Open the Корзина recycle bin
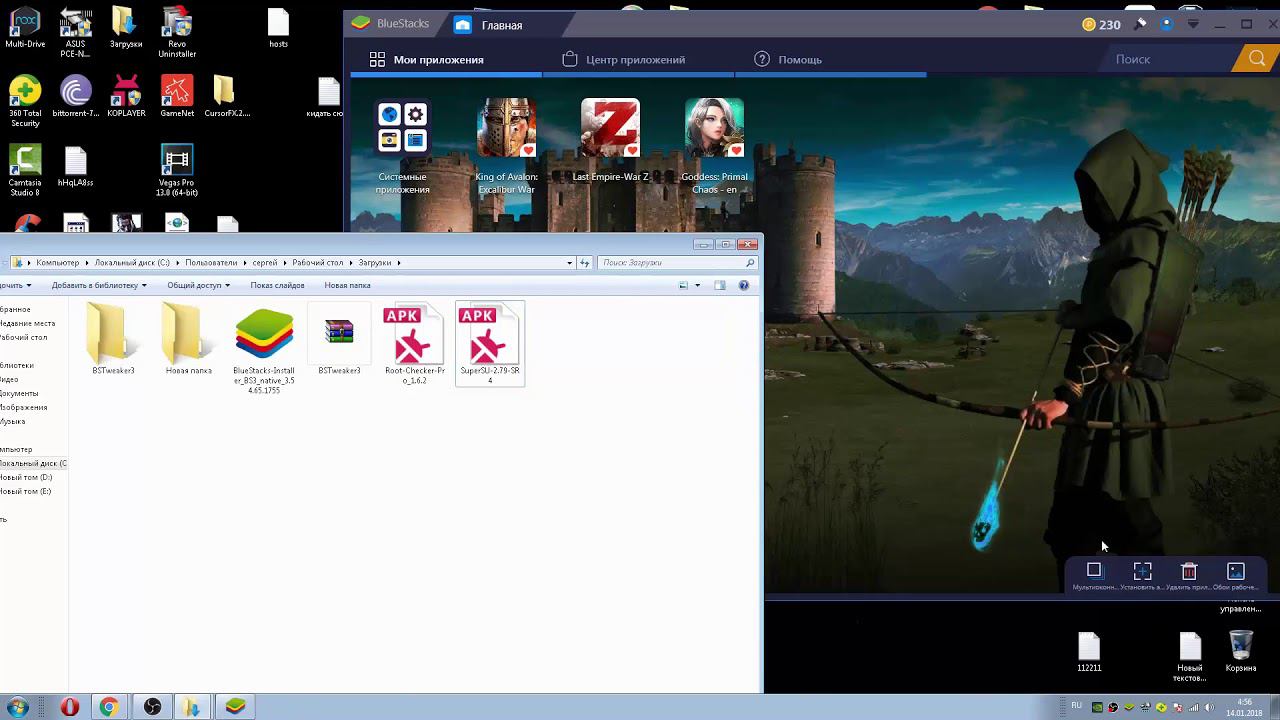1280x720 pixels. pyautogui.click(x=1240, y=652)
